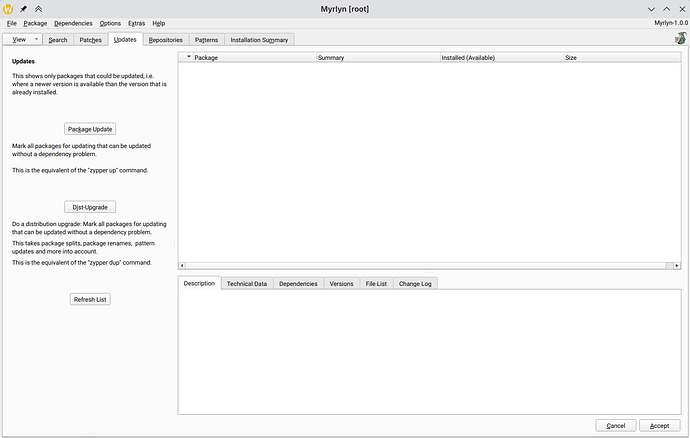Click the horizontal scrollbar below package list
The image size is (690, 438).
click(x=422, y=266)
